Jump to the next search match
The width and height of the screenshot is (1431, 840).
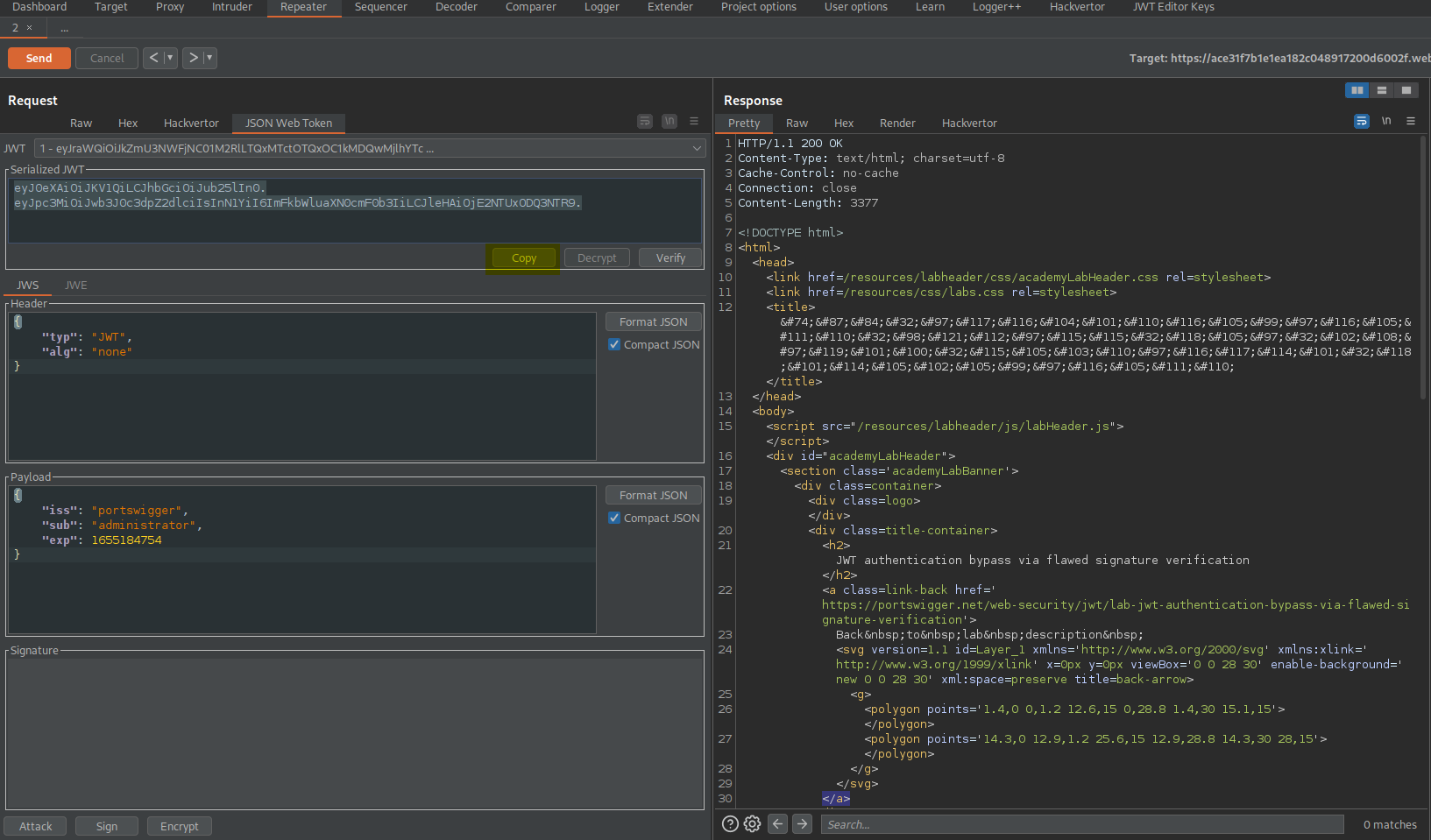(802, 823)
